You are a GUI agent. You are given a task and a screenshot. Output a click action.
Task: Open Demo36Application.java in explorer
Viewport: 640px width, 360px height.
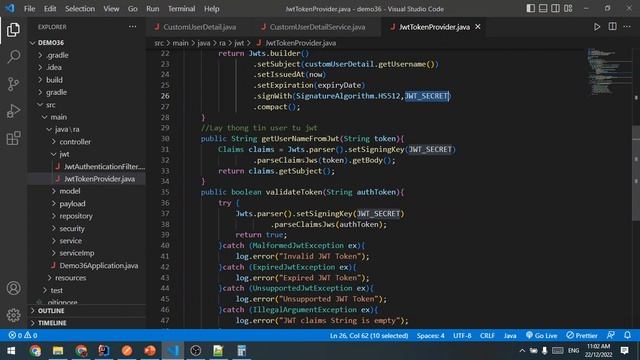tap(98, 265)
